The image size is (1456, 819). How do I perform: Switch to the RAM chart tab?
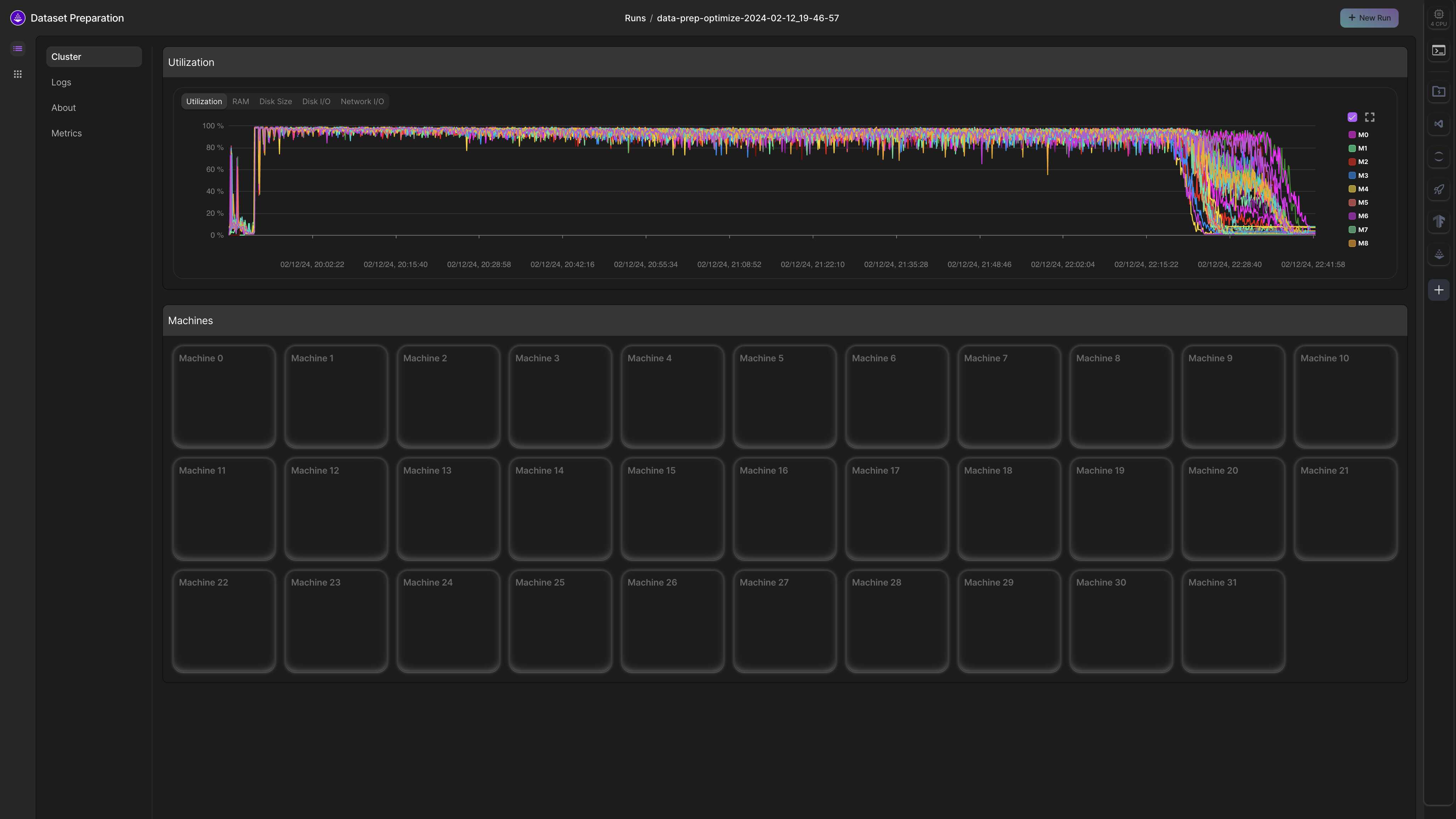tap(240, 101)
